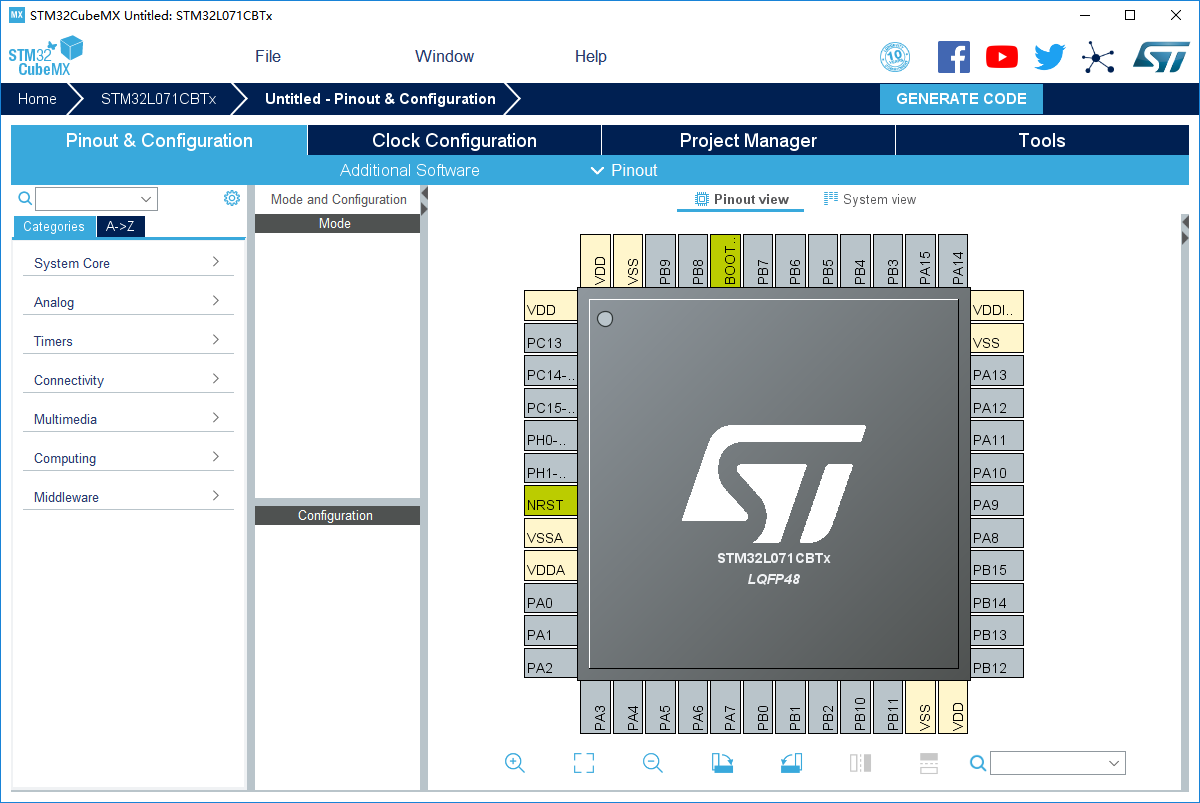1200x803 pixels.
Task: Switch to Clock Configuration tab
Action: pos(455,140)
